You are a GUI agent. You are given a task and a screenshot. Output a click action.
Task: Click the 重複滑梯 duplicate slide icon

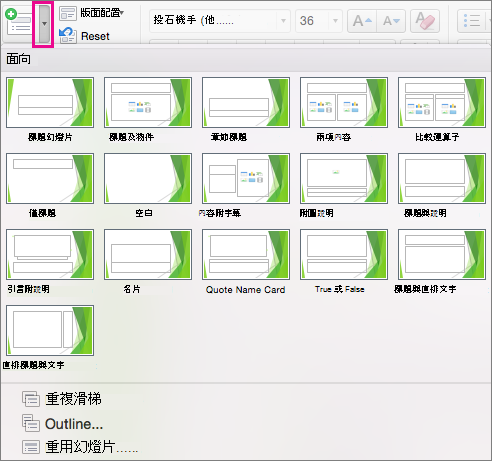31,399
